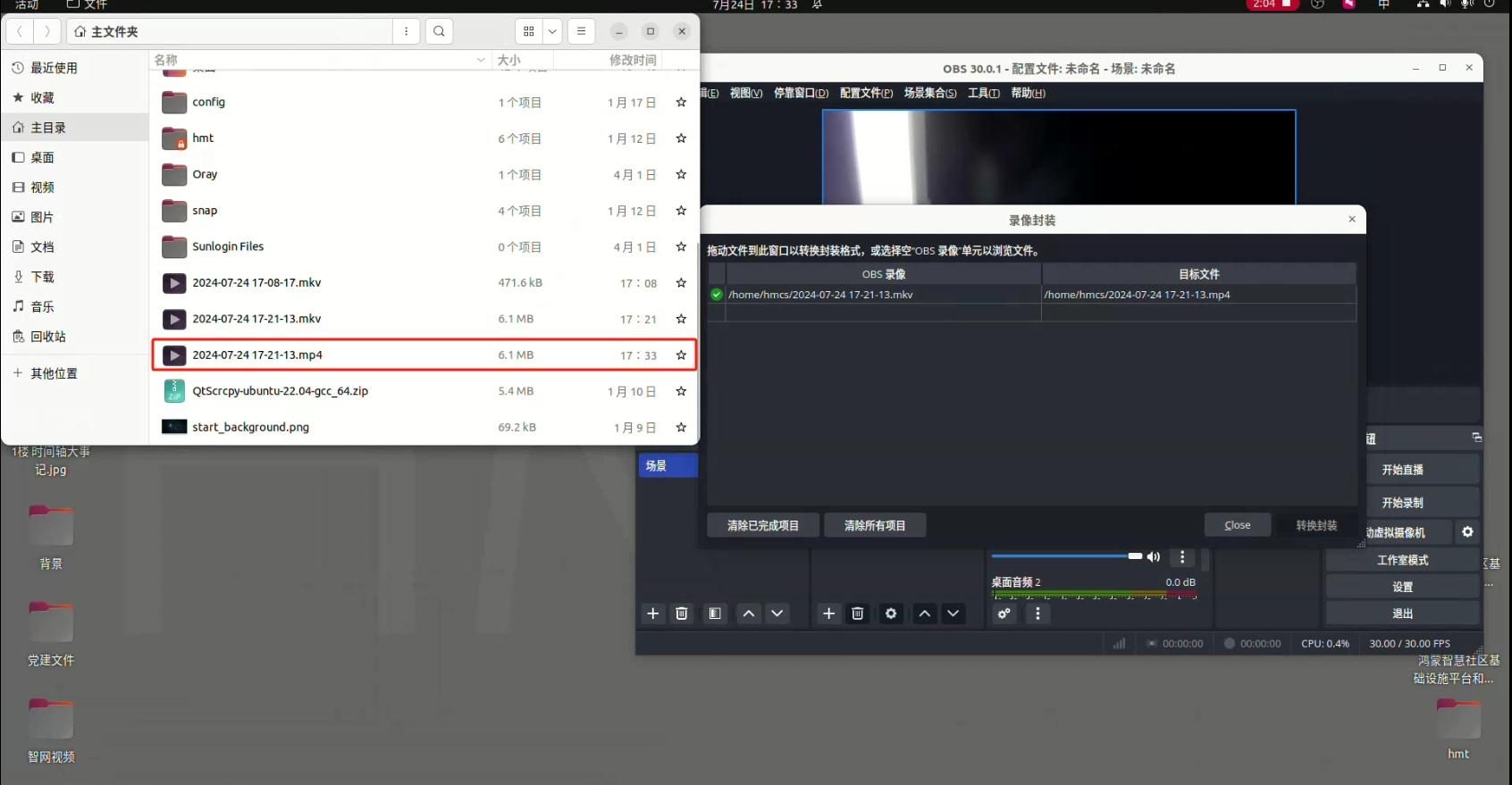
Task: Select the QtScrcpy-ubuntu-22.04 zip file
Action: click(x=424, y=391)
